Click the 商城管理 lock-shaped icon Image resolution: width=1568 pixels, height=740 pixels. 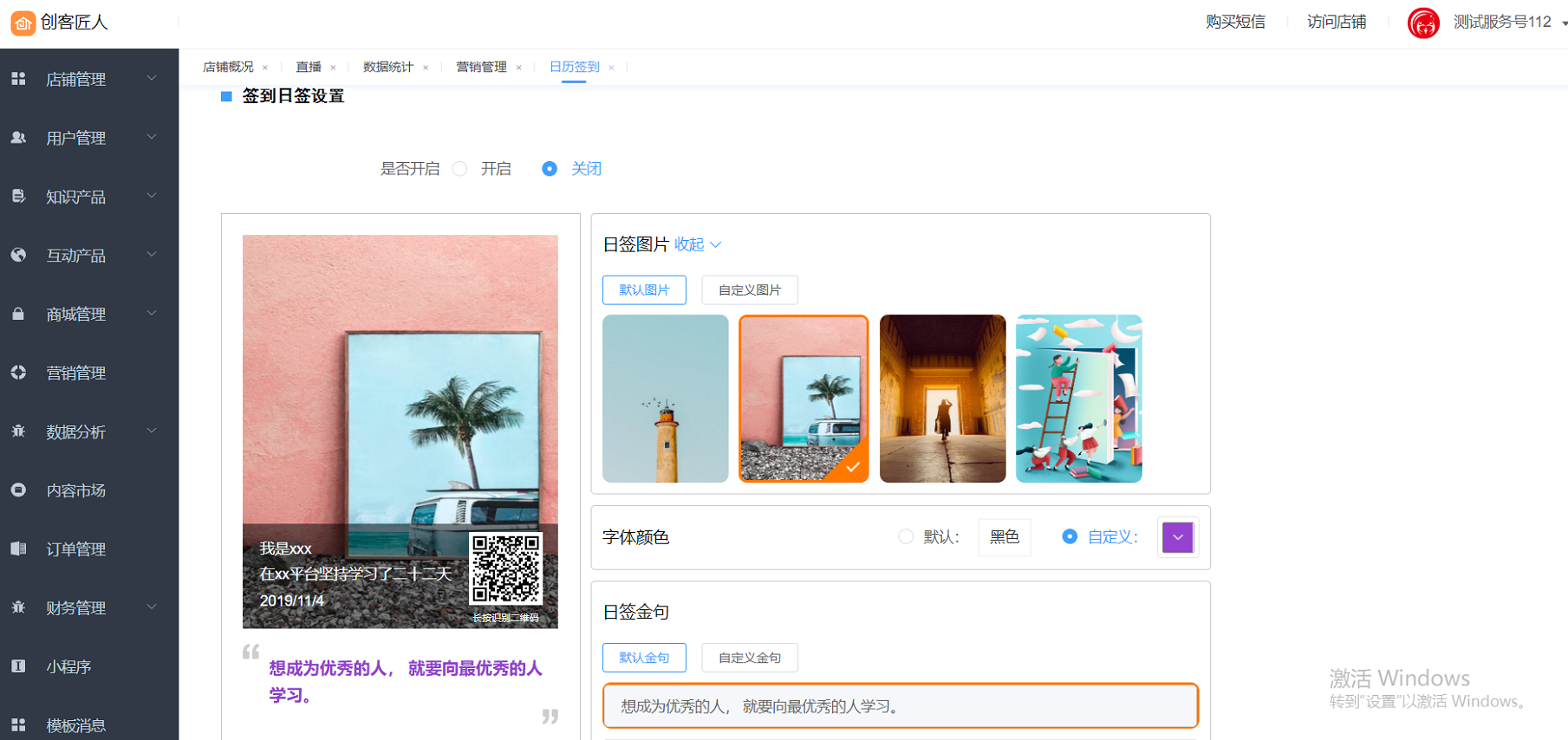tap(18, 314)
